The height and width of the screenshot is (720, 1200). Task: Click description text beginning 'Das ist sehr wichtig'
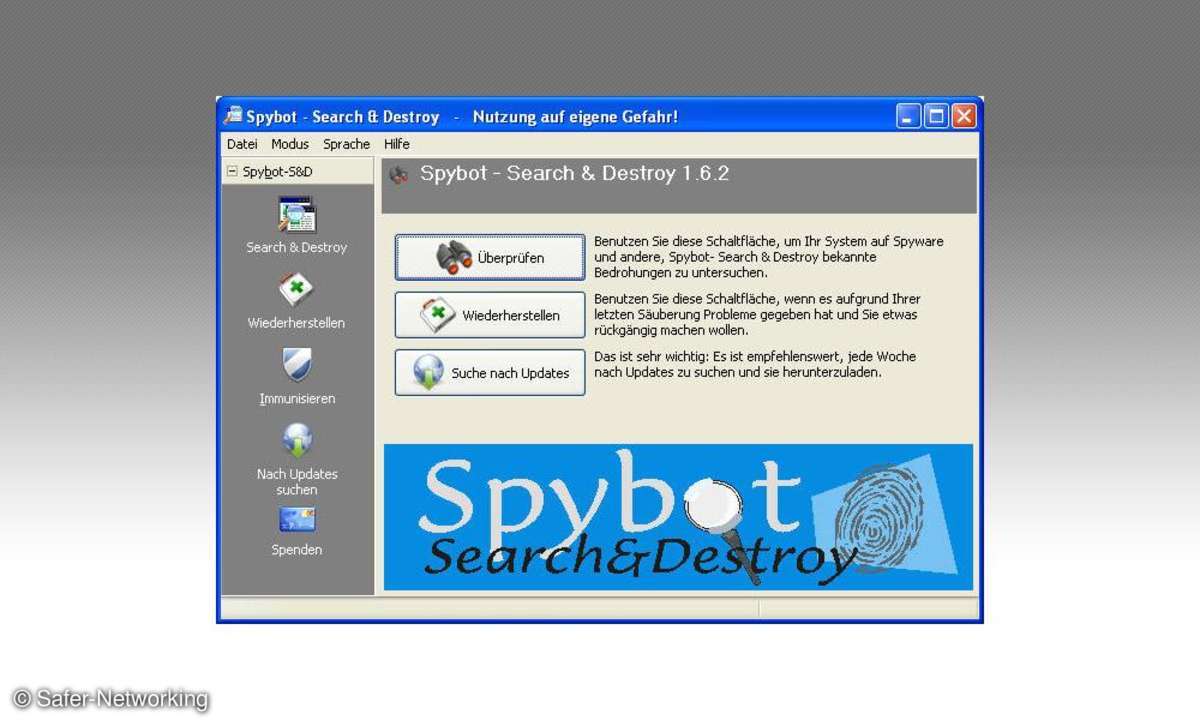click(755, 364)
